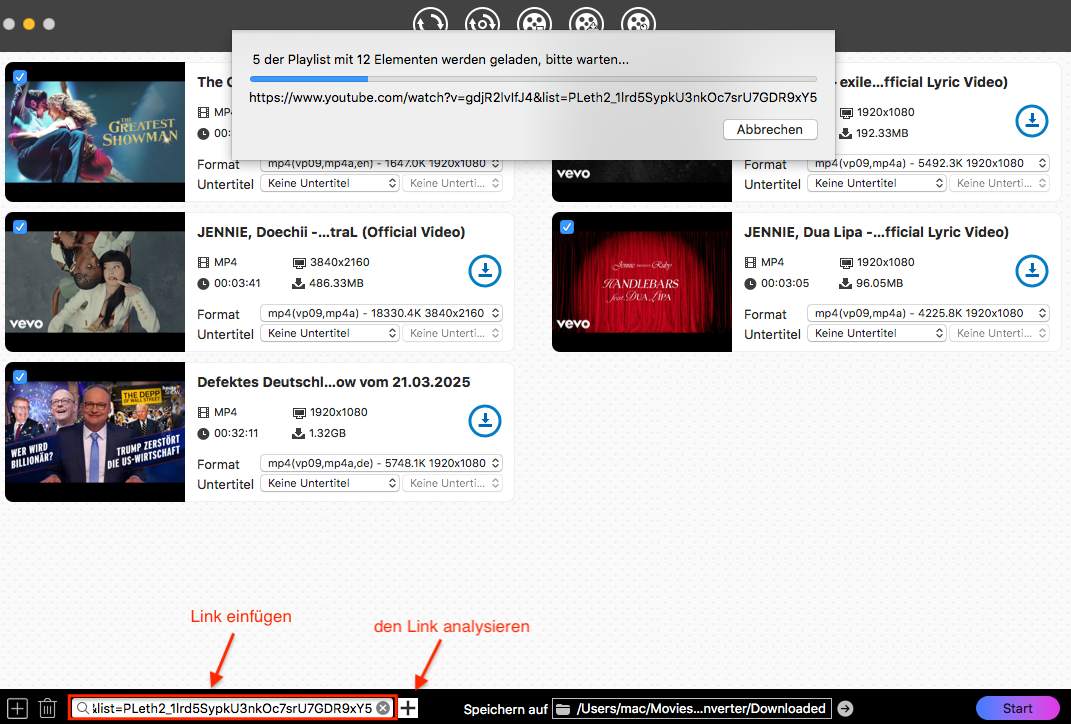Viewport: 1071px width, 724px height.
Task: Click the Start button
Action: [x=1017, y=708]
